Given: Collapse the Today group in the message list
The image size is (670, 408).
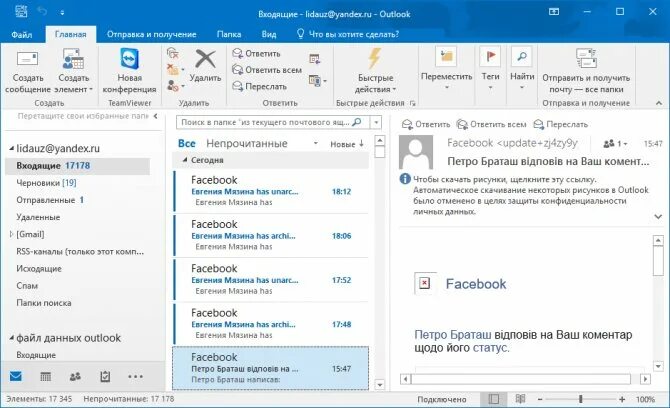Looking at the screenshot, I should [185, 160].
